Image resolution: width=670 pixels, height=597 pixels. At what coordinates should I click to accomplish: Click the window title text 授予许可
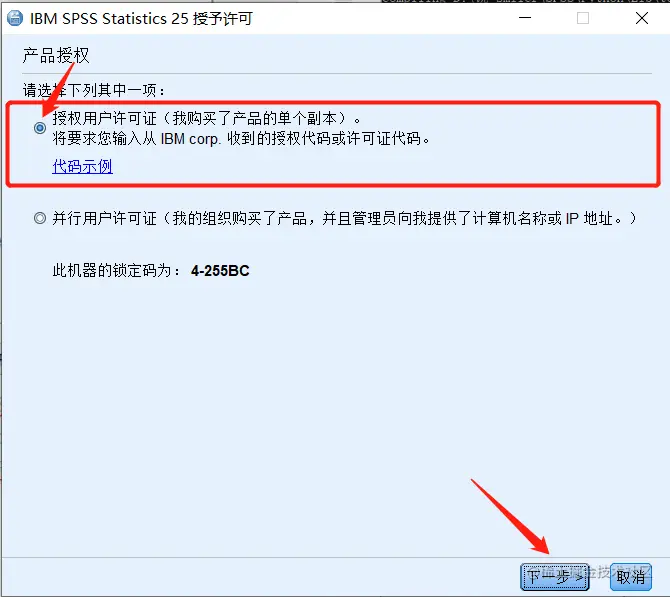[x=223, y=19]
